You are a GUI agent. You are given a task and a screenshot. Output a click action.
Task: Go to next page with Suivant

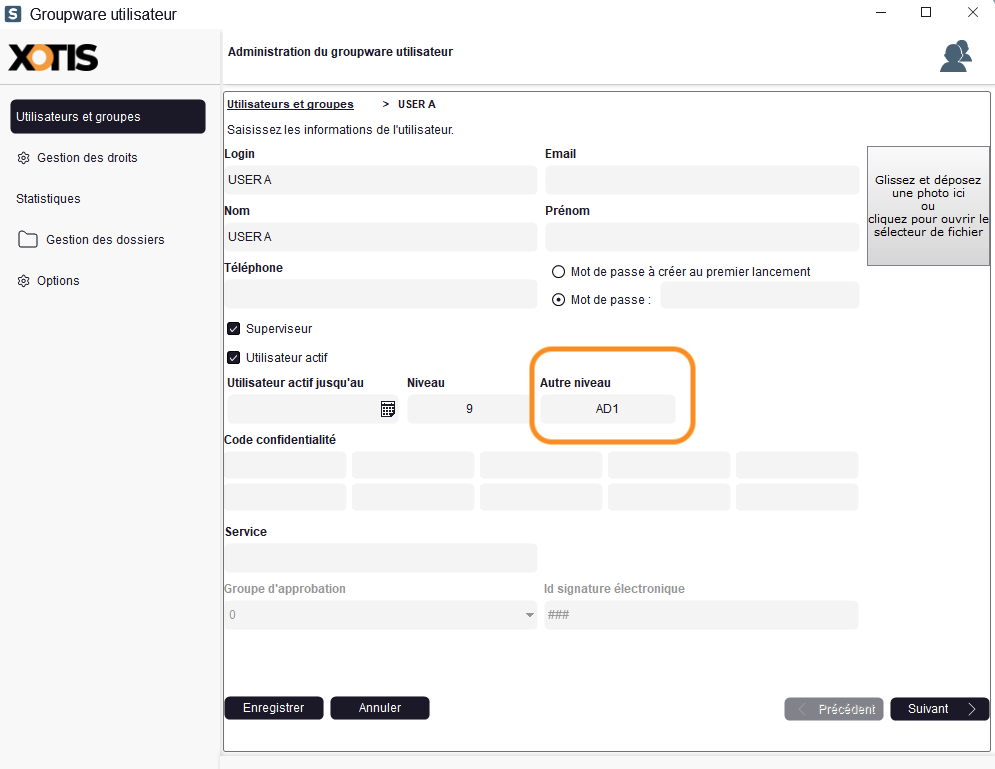pos(939,709)
